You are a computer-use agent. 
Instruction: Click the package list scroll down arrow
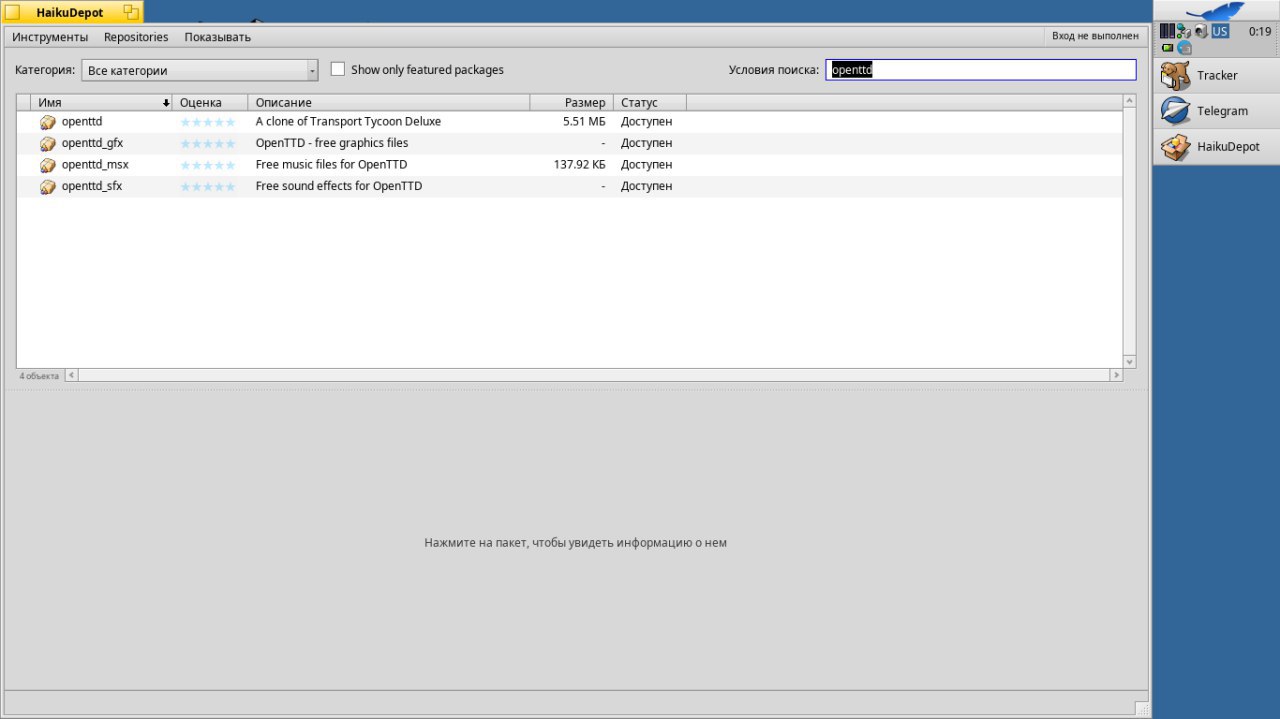[1130, 362]
